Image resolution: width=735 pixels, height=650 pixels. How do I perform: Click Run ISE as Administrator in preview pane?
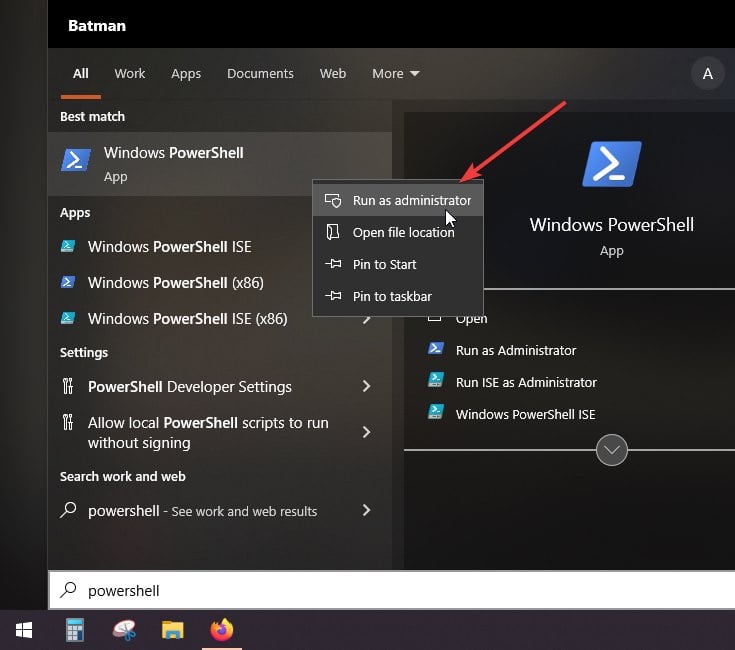[x=526, y=382]
